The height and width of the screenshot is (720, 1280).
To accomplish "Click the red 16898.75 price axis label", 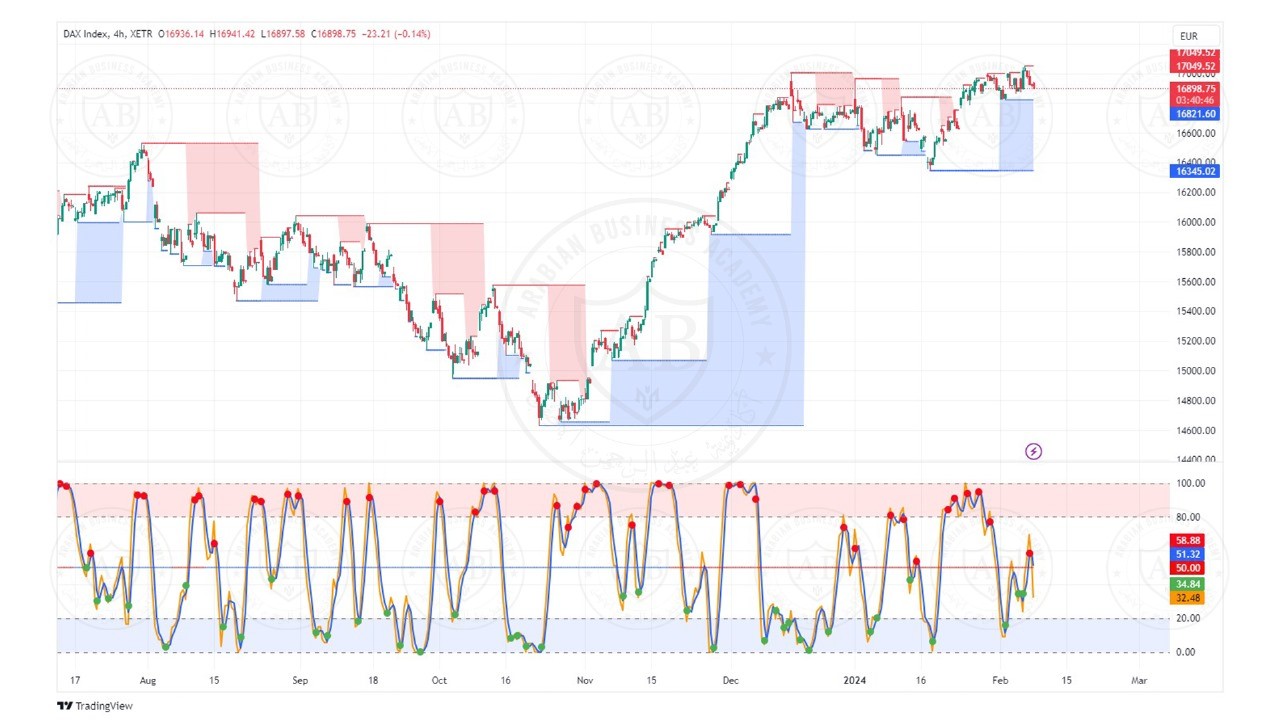I will (x=1195, y=89).
